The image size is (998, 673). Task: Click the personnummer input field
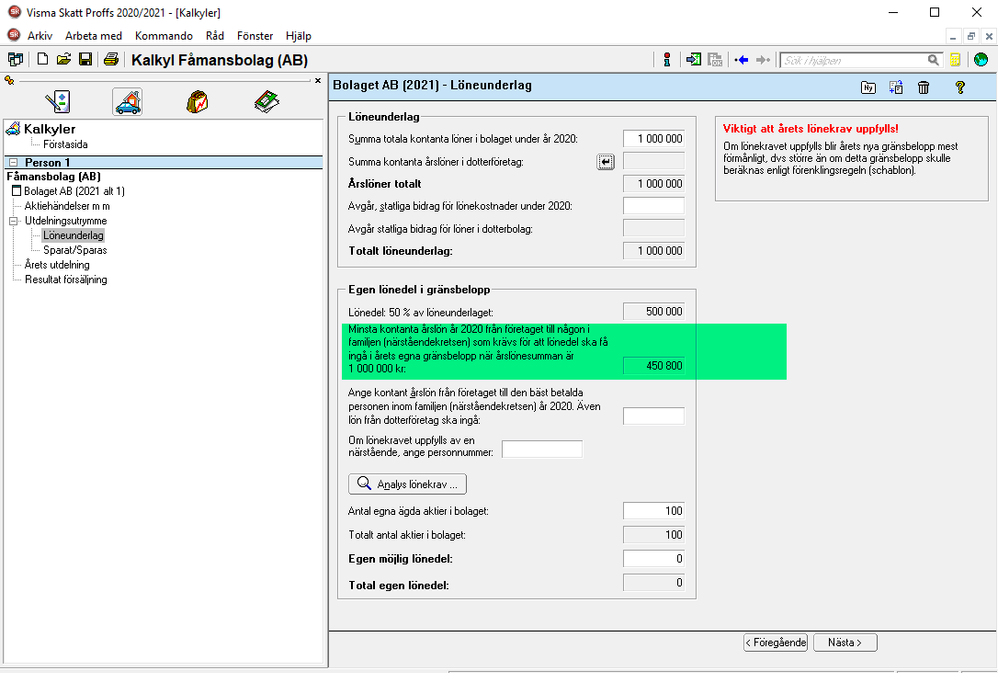[x=542, y=450]
